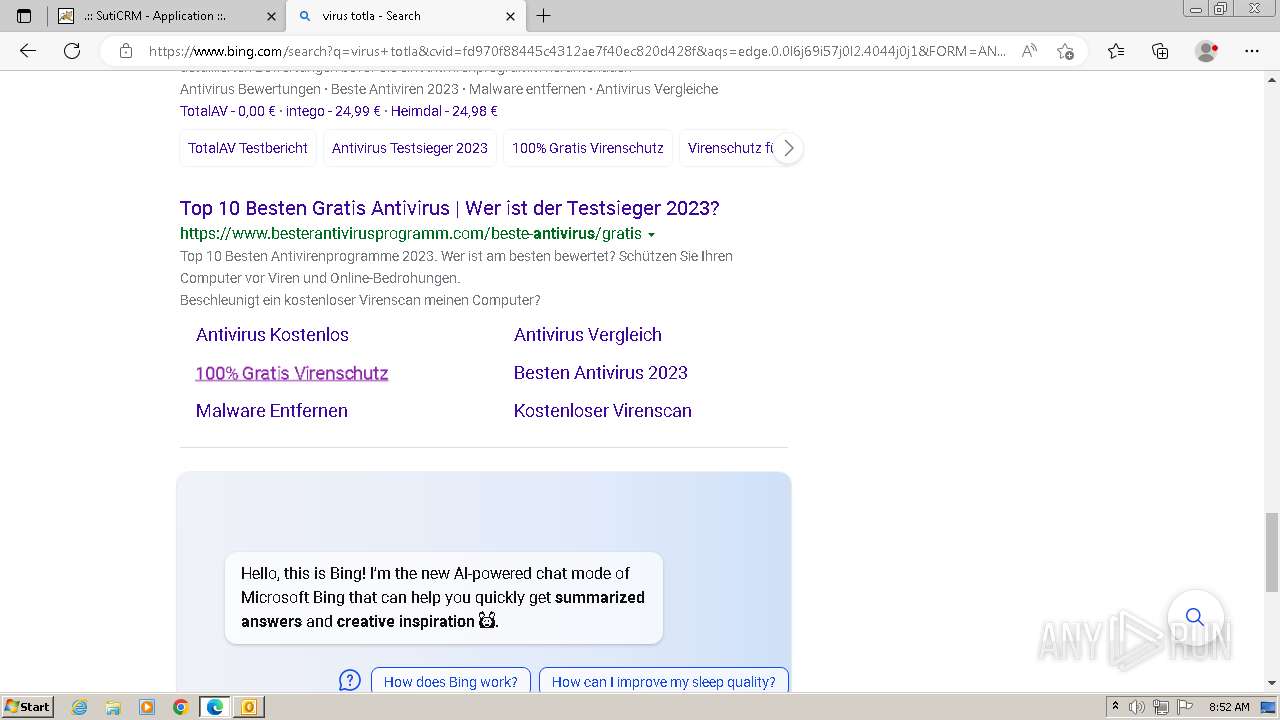Show more related chips with arrow

click(788, 148)
